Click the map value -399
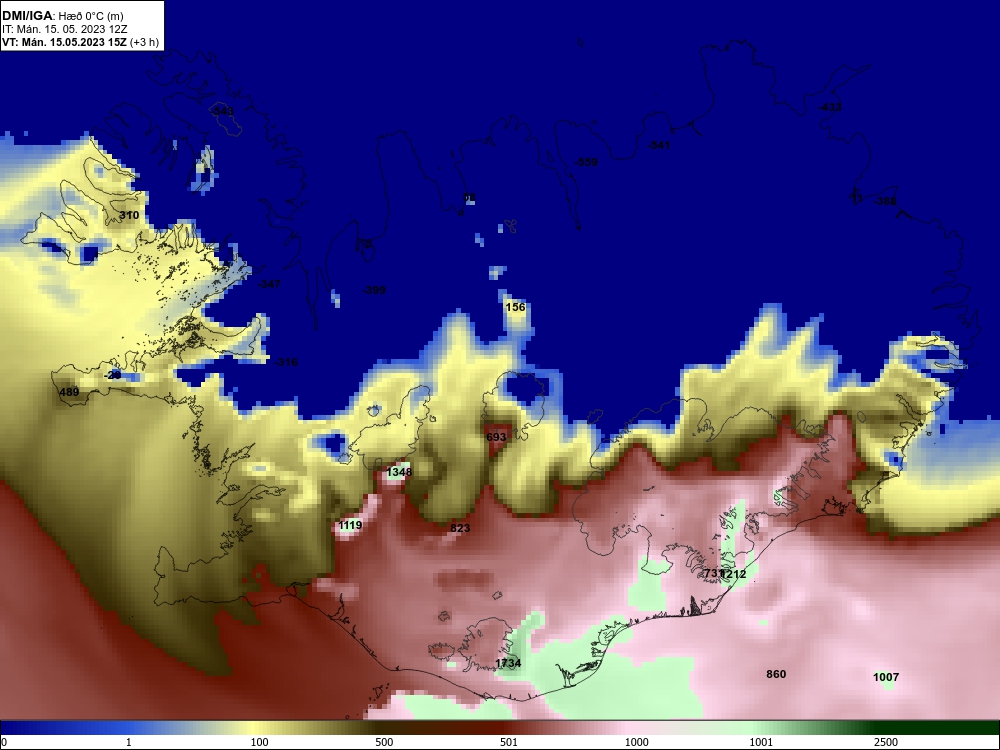1000x750 pixels. coord(374,290)
